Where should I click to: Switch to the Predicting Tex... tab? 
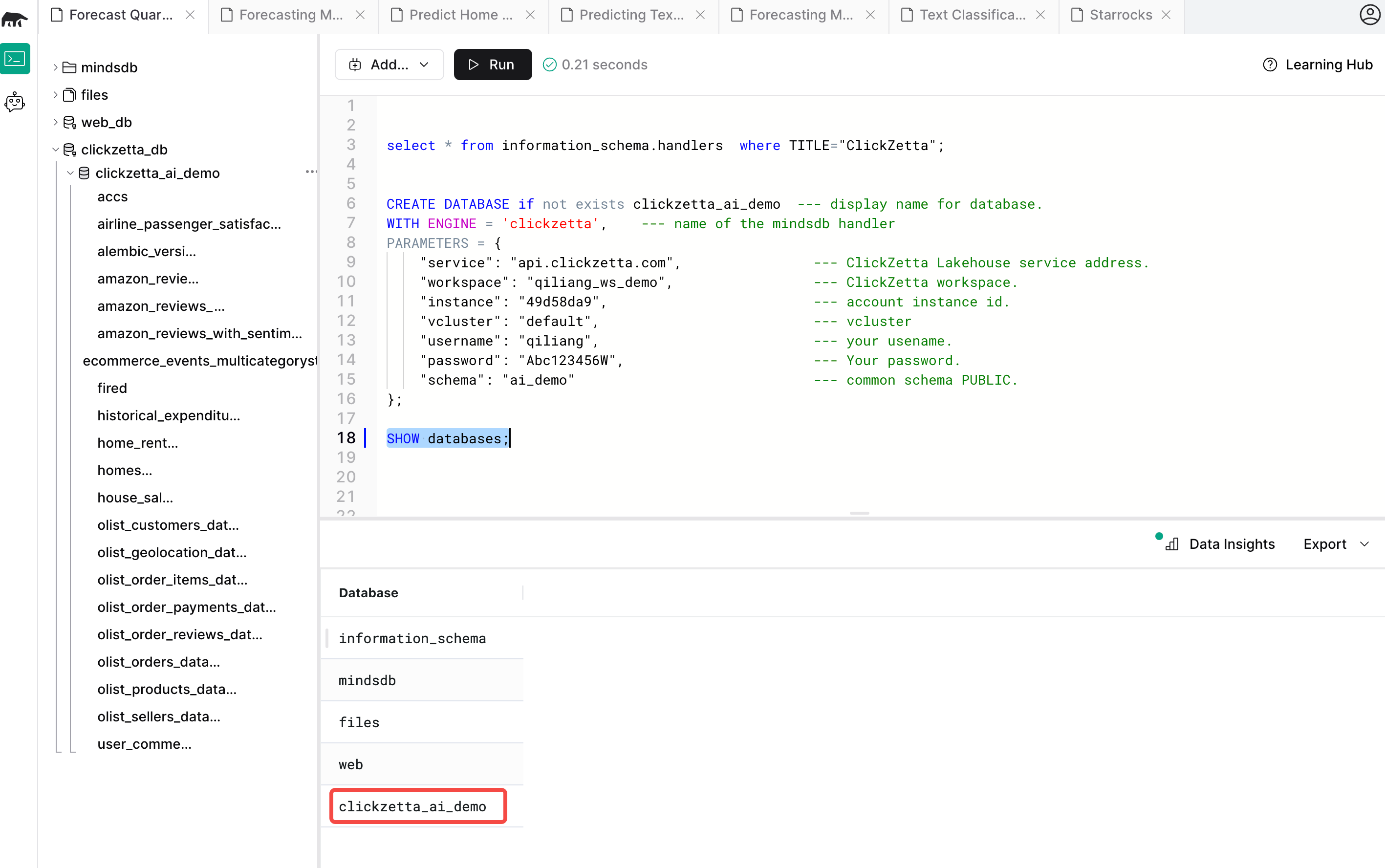(x=631, y=15)
